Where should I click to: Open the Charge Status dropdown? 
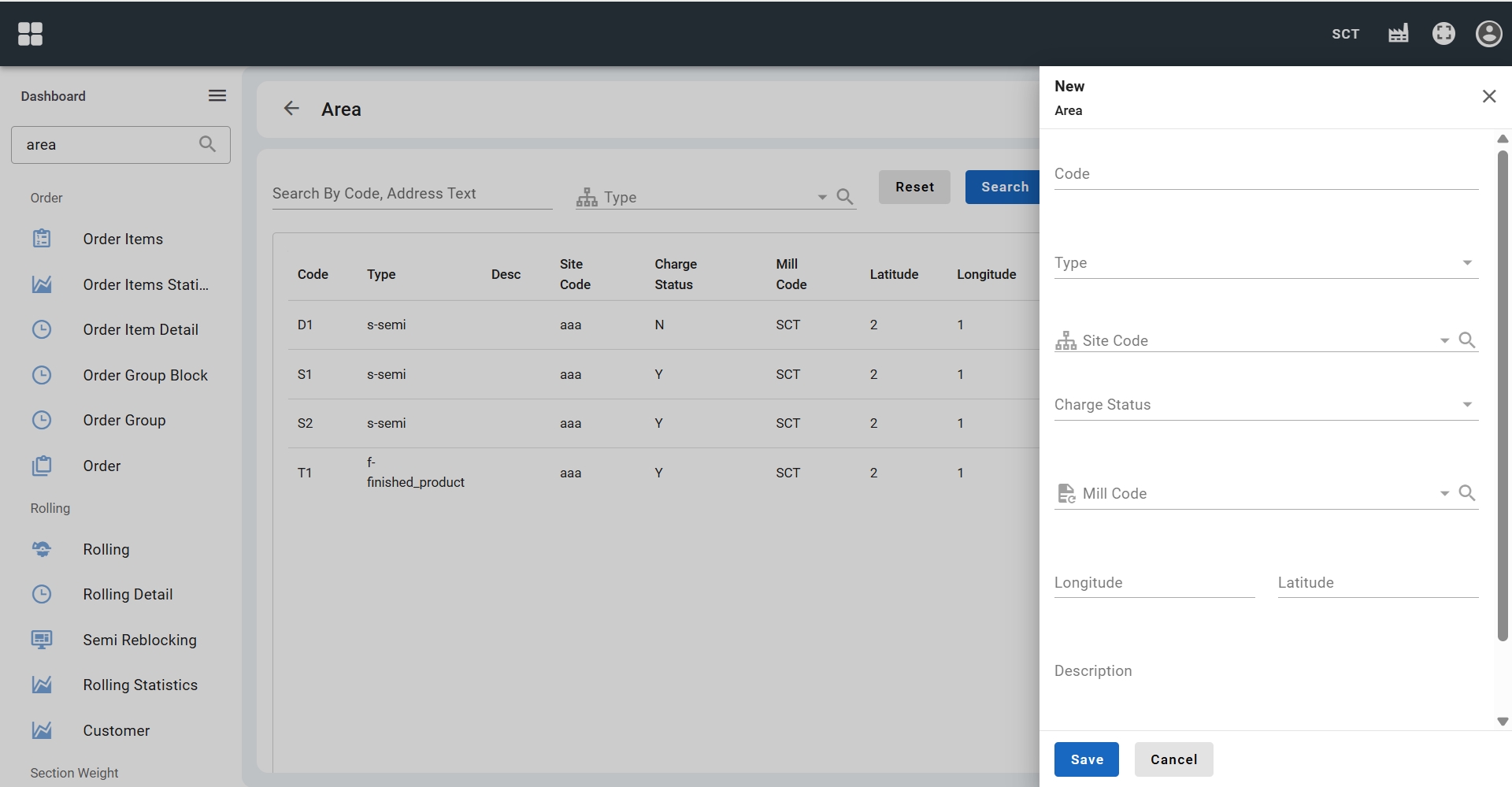click(x=1466, y=405)
